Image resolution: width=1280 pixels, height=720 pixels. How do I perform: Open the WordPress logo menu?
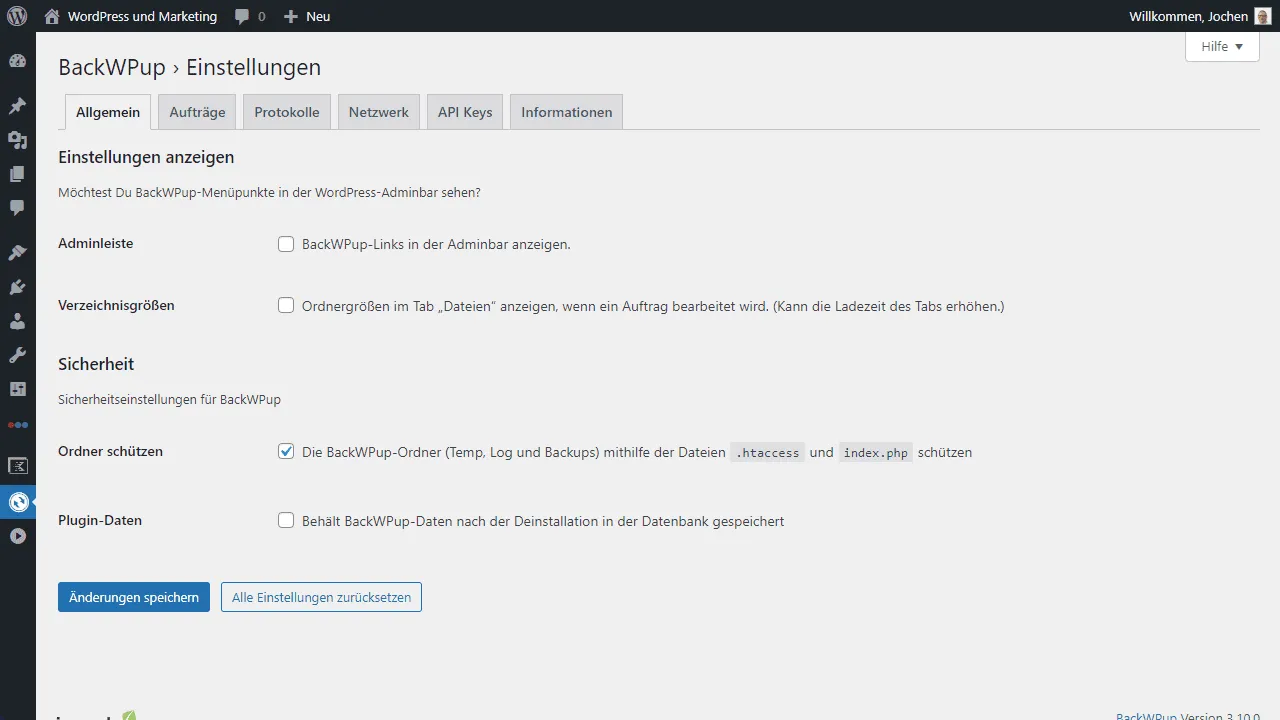tap(17, 16)
